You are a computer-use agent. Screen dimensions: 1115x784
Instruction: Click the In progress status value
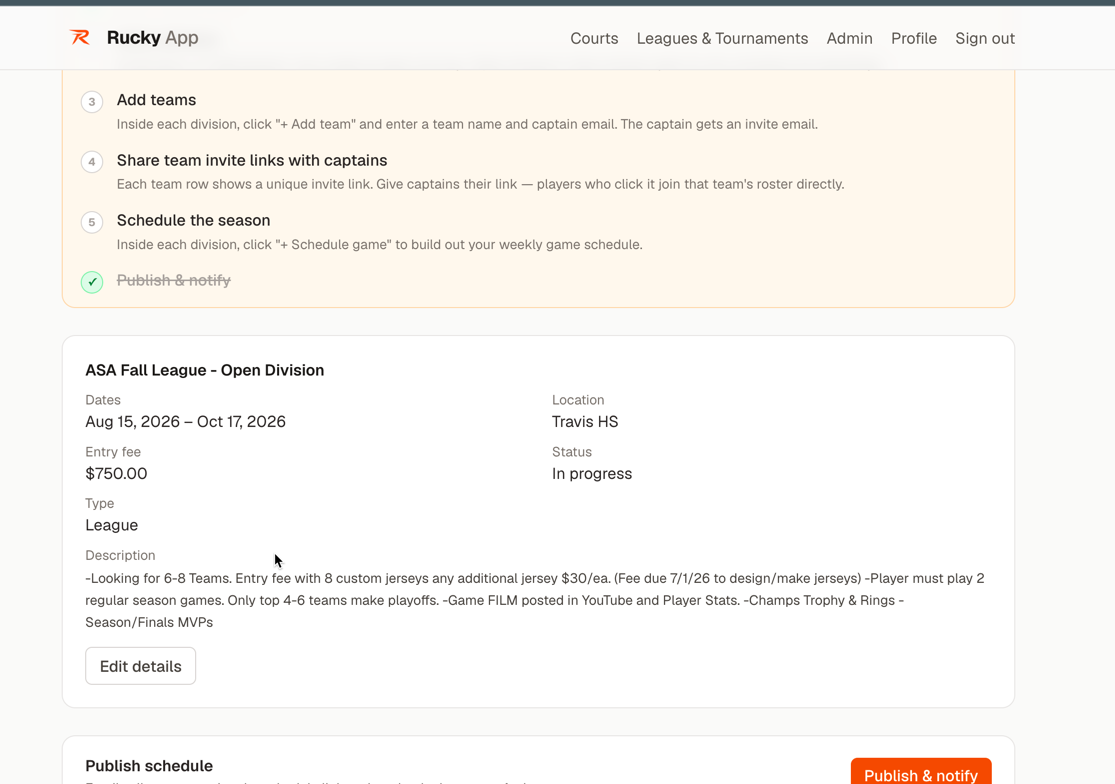pos(592,473)
